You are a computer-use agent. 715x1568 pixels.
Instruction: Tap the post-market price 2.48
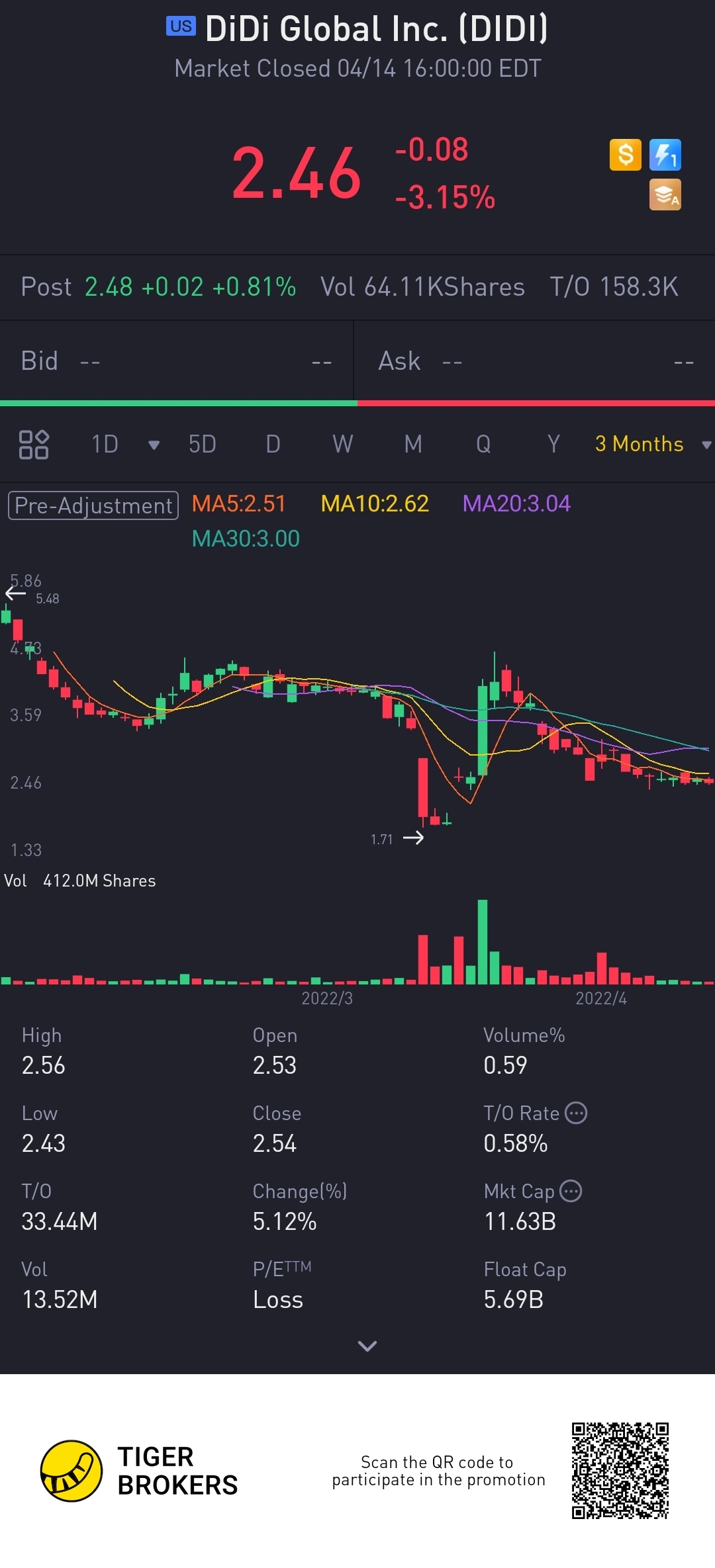[x=109, y=287]
